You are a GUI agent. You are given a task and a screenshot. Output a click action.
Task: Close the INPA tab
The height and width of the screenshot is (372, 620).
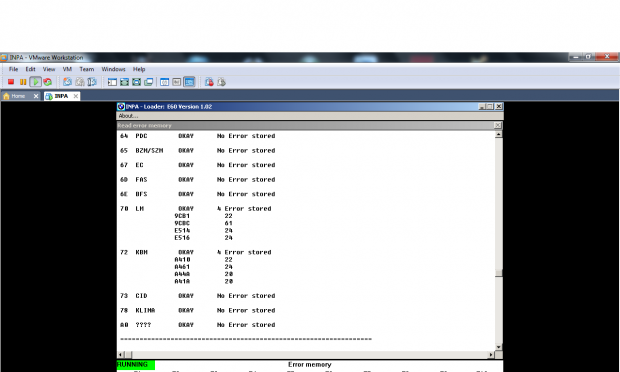76,96
